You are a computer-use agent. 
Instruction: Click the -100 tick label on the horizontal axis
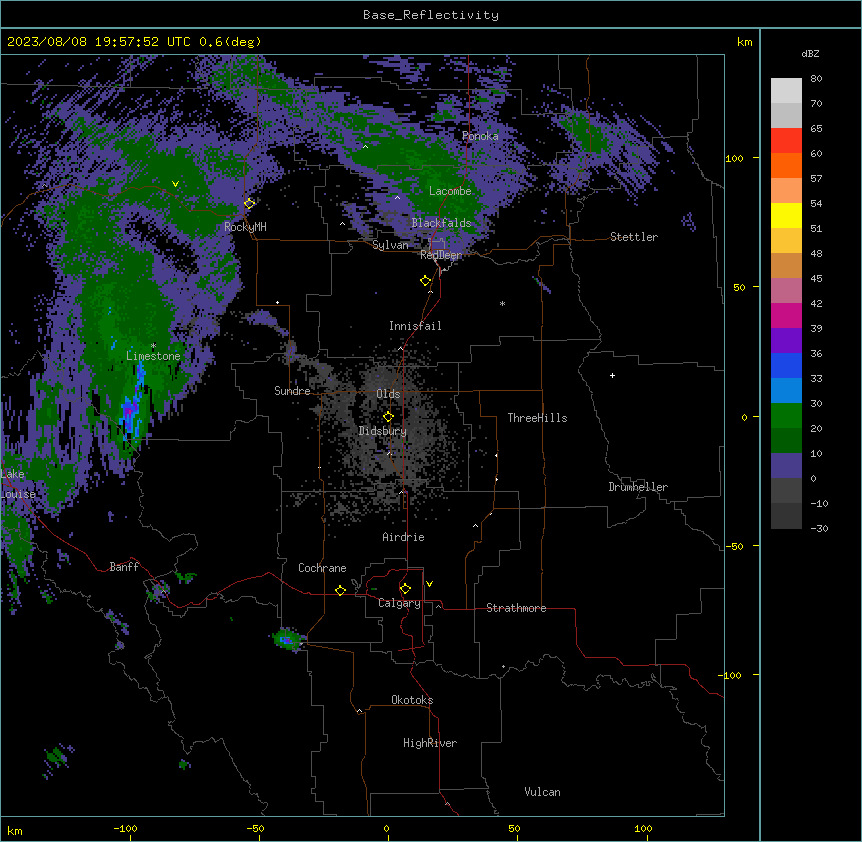pos(125,828)
